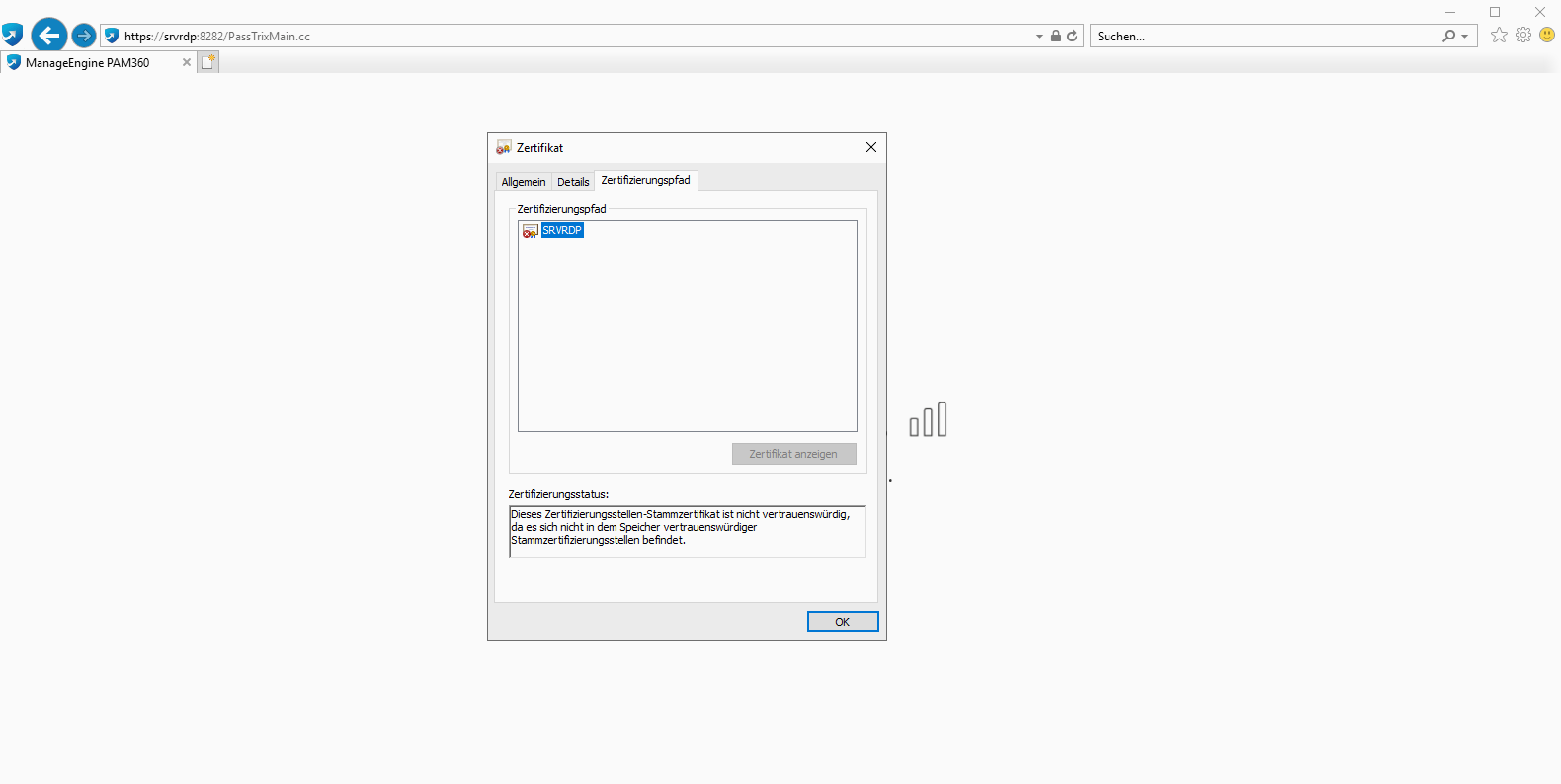
Task: Expand the search provider dropdown arrow
Action: click(x=1464, y=36)
